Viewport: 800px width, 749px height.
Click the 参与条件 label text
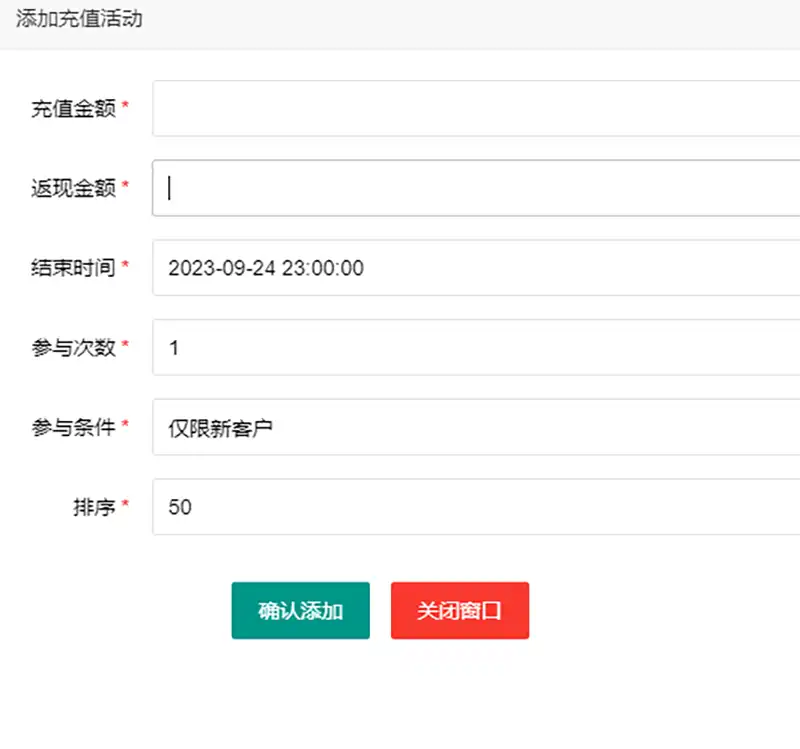click(x=73, y=428)
